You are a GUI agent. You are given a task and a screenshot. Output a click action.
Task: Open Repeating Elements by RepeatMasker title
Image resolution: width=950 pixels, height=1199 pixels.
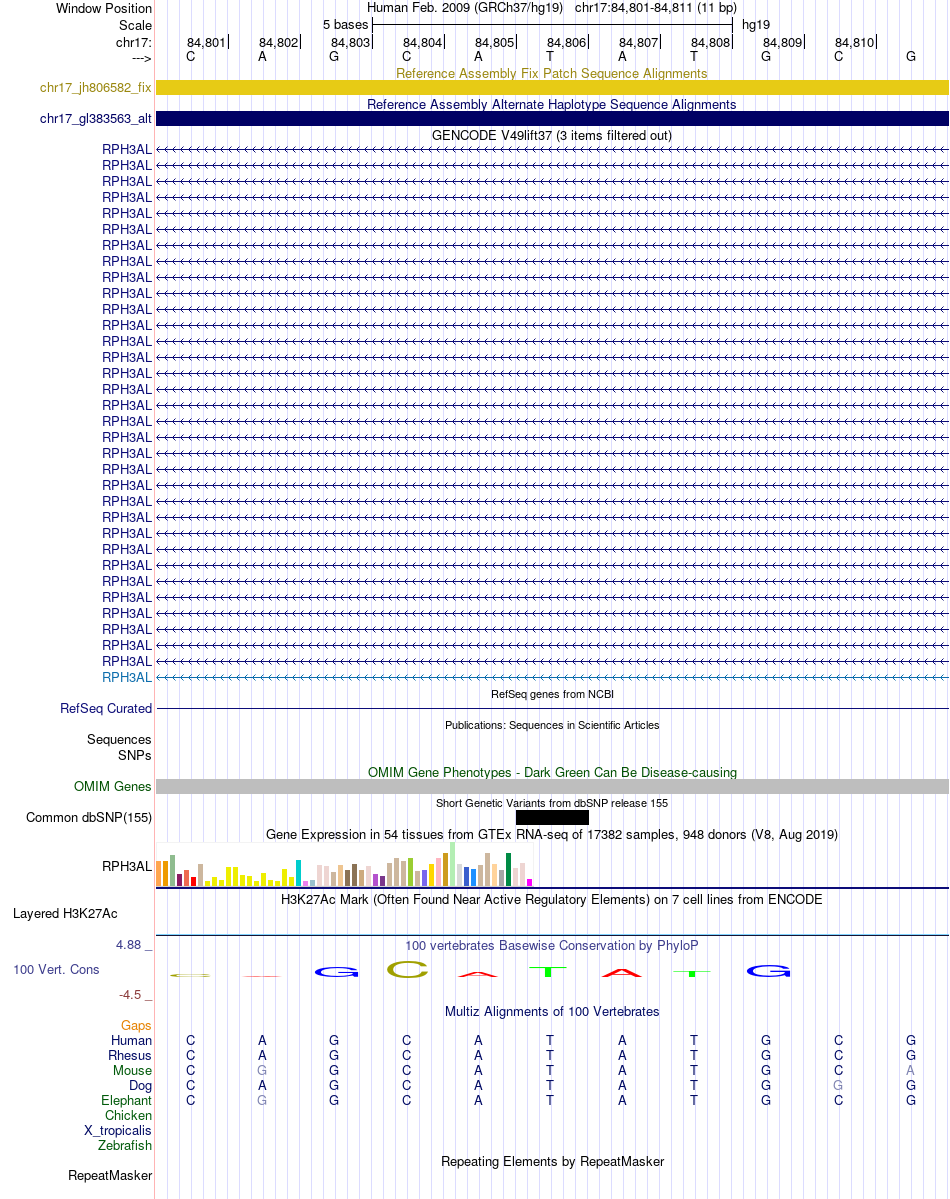pos(551,1162)
